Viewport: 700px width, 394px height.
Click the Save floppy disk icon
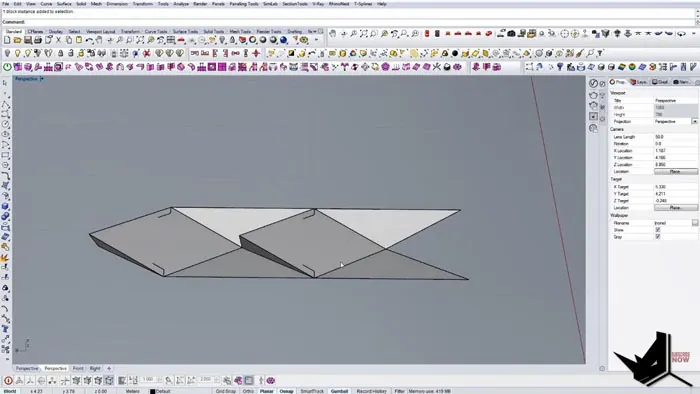[x=28, y=41]
